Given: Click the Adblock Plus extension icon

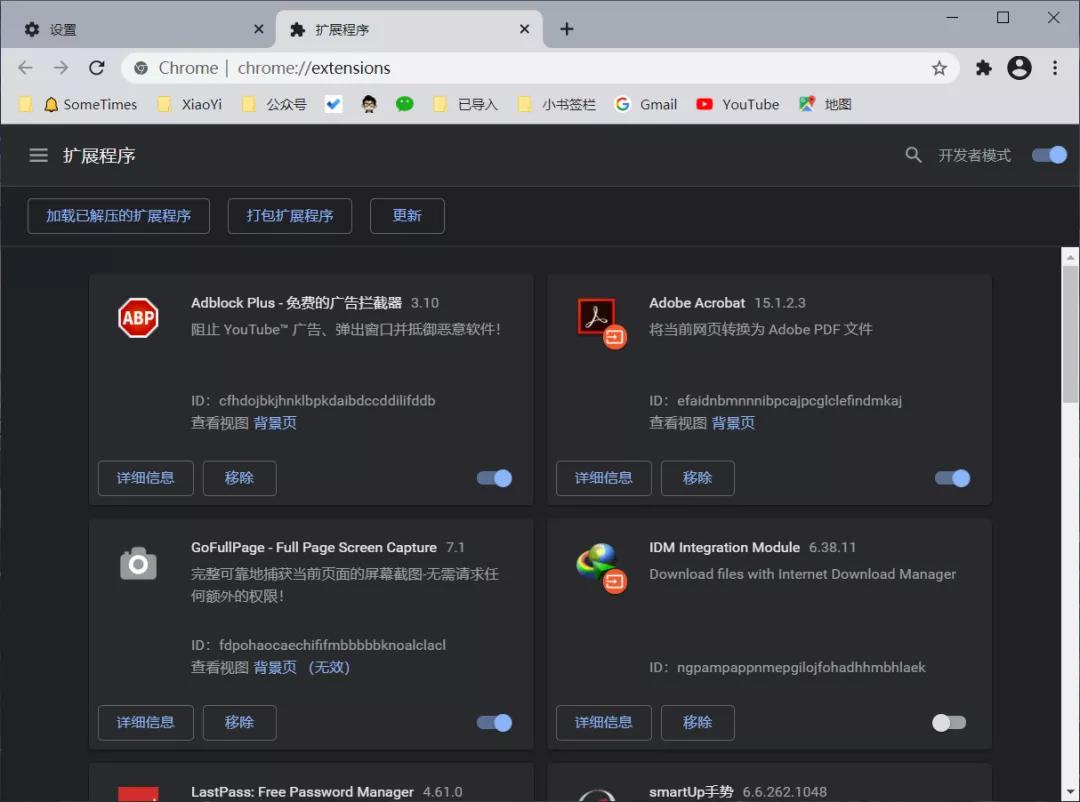Looking at the screenshot, I should pyautogui.click(x=138, y=317).
